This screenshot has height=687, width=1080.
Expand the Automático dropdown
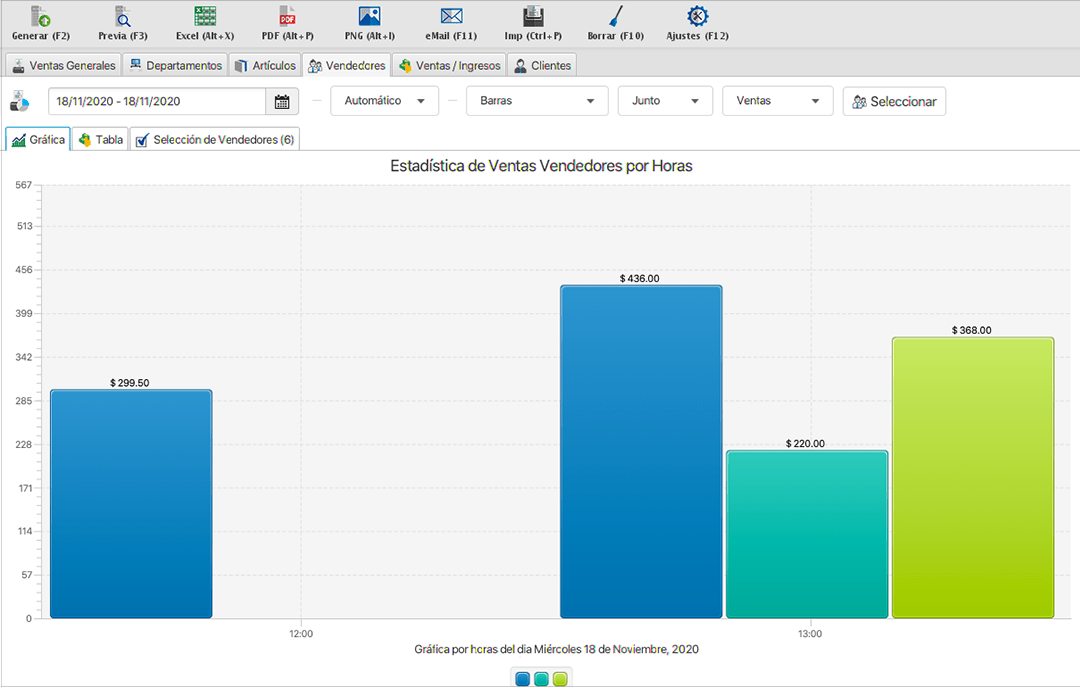[x=384, y=101]
